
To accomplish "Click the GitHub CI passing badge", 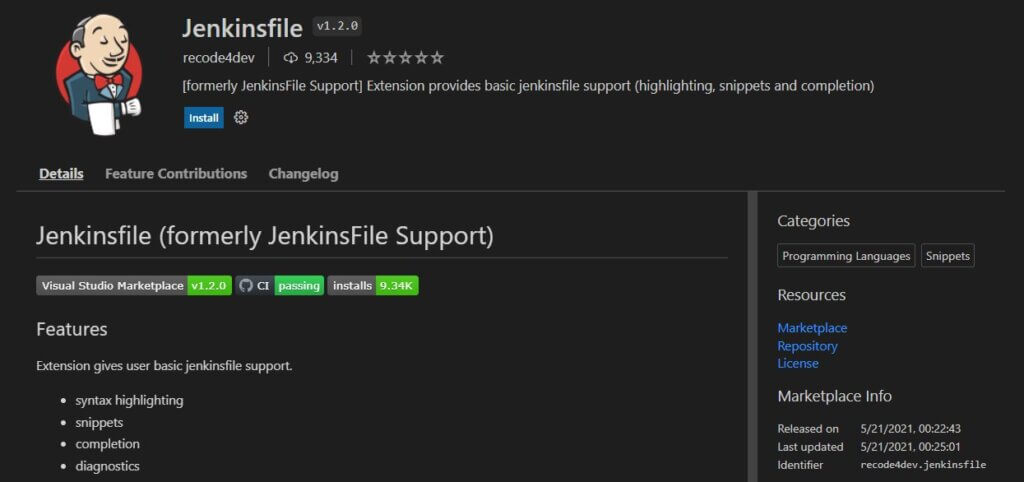I will (280, 285).
